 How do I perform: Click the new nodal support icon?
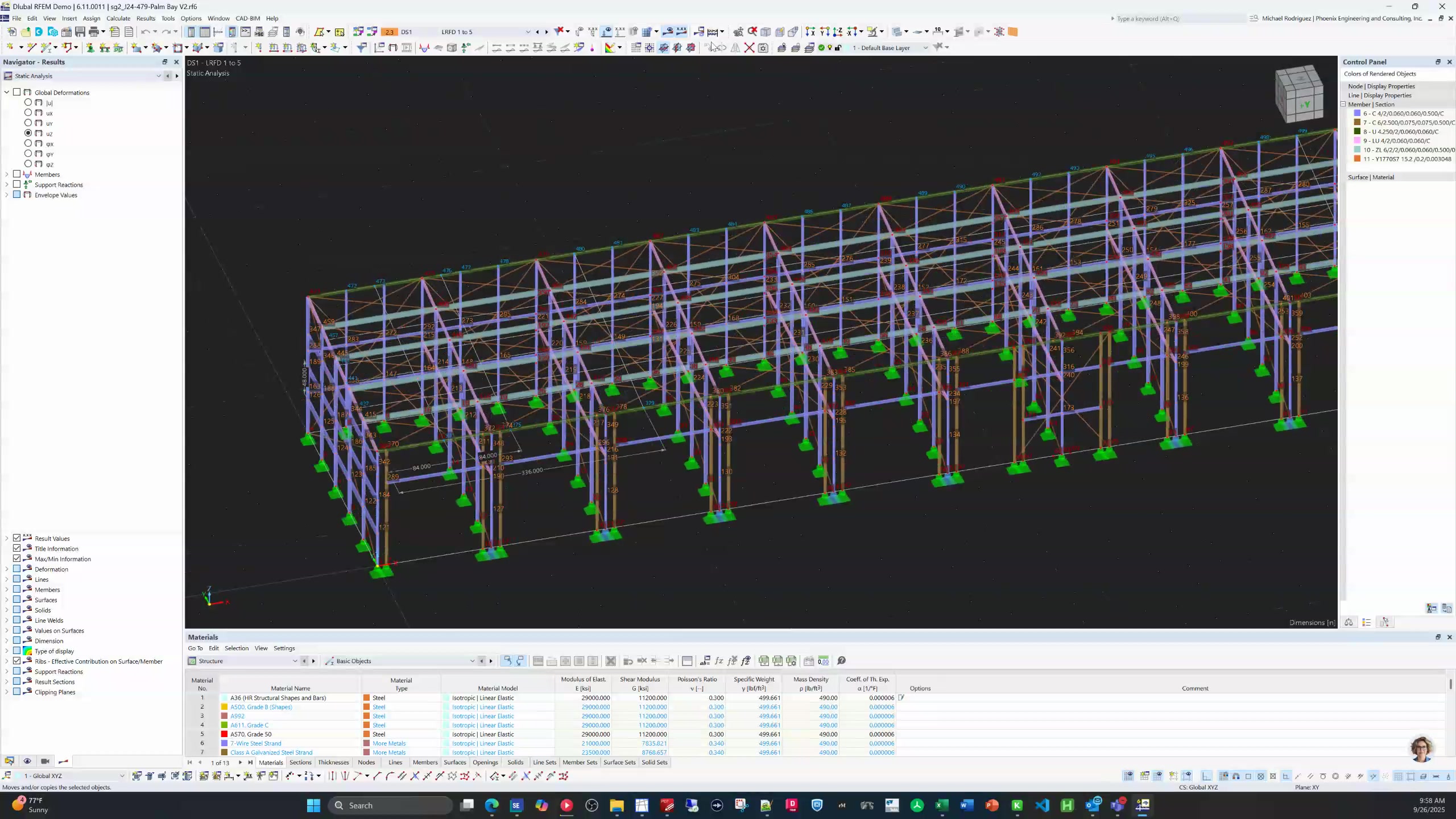pyautogui.click(x=90, y=48)
